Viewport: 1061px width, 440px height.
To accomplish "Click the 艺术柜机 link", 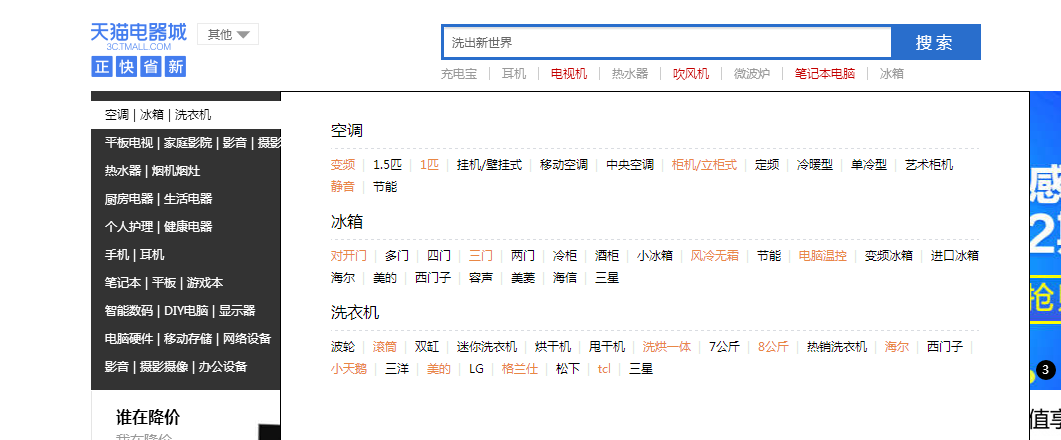I will click(929, 164).
